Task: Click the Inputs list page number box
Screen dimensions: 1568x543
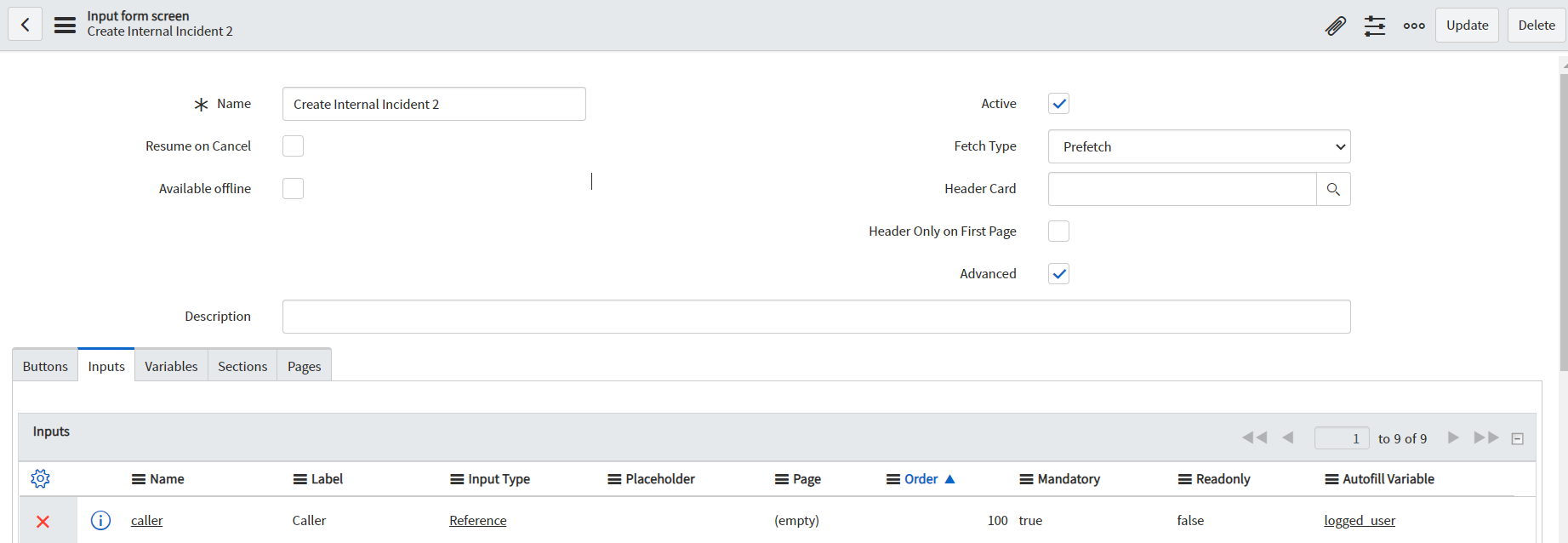Action: point(1342,438)
